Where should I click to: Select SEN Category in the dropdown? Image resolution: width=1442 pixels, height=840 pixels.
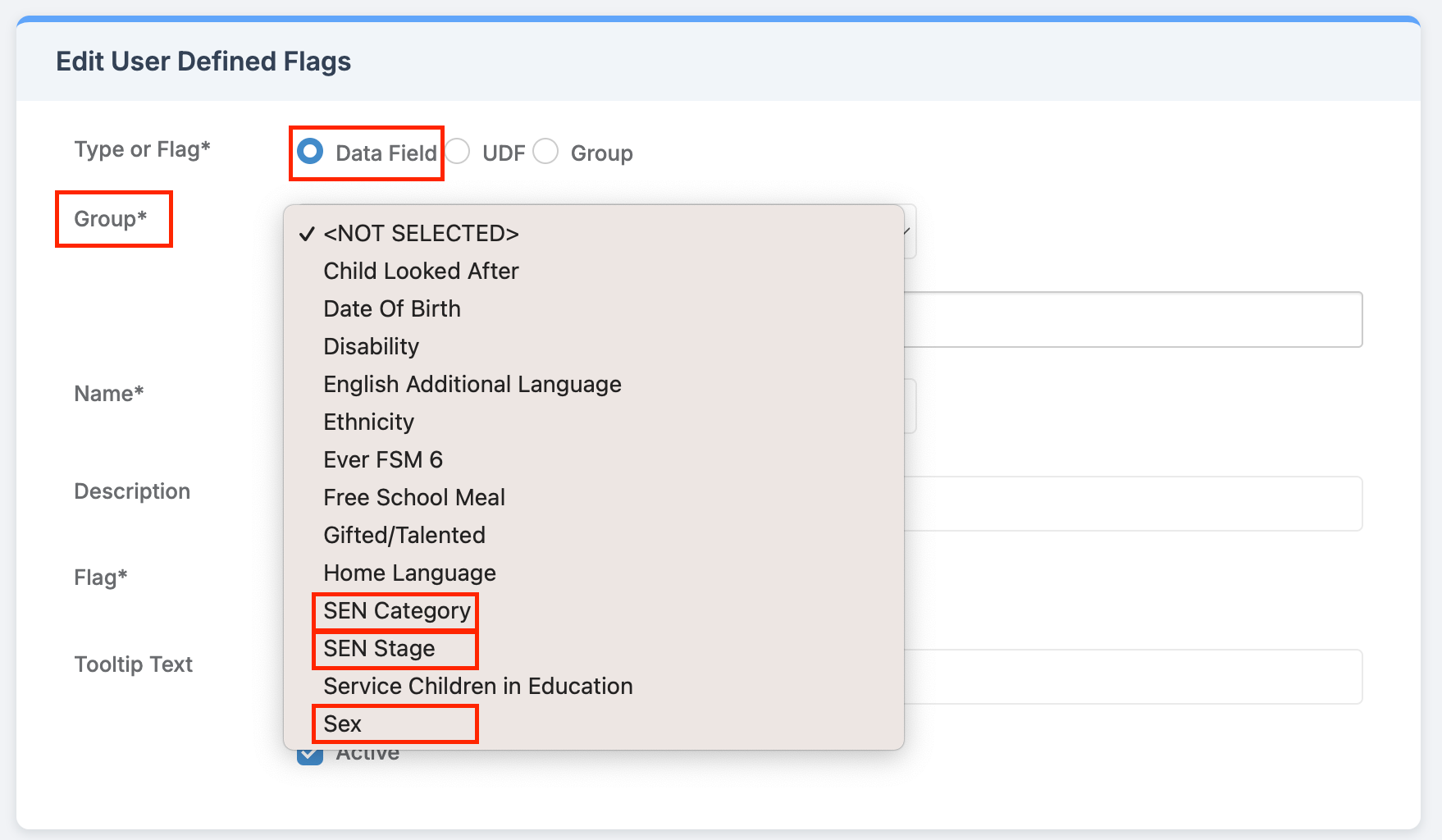click(594, 611)
